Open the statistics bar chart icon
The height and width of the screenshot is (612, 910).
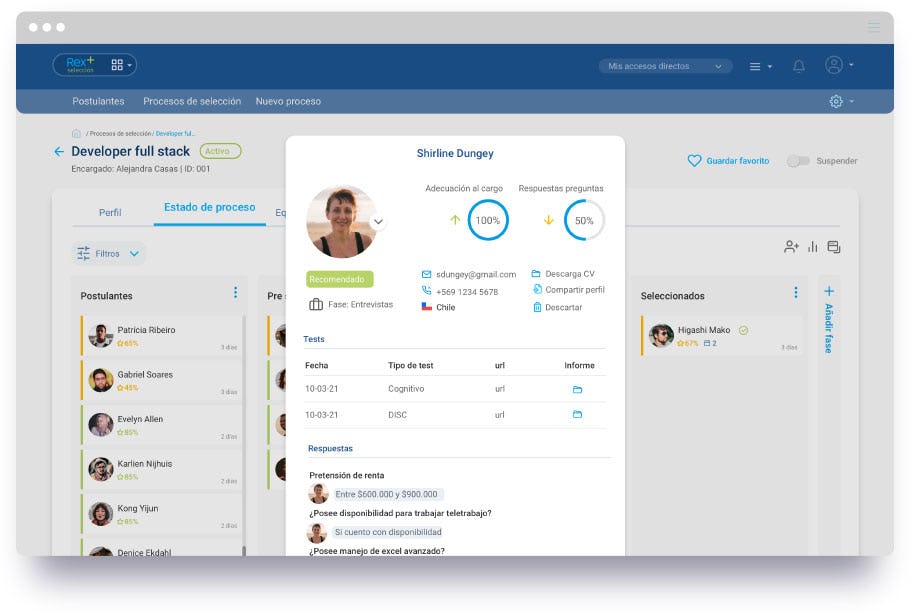[813, 246]
